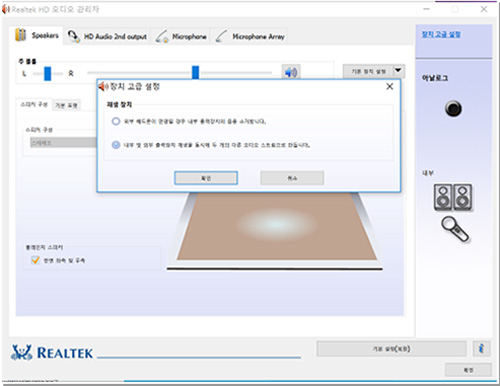500x386 pixels.
Task: Click the 장치 고급 설정 link
Action: point(441,34)
